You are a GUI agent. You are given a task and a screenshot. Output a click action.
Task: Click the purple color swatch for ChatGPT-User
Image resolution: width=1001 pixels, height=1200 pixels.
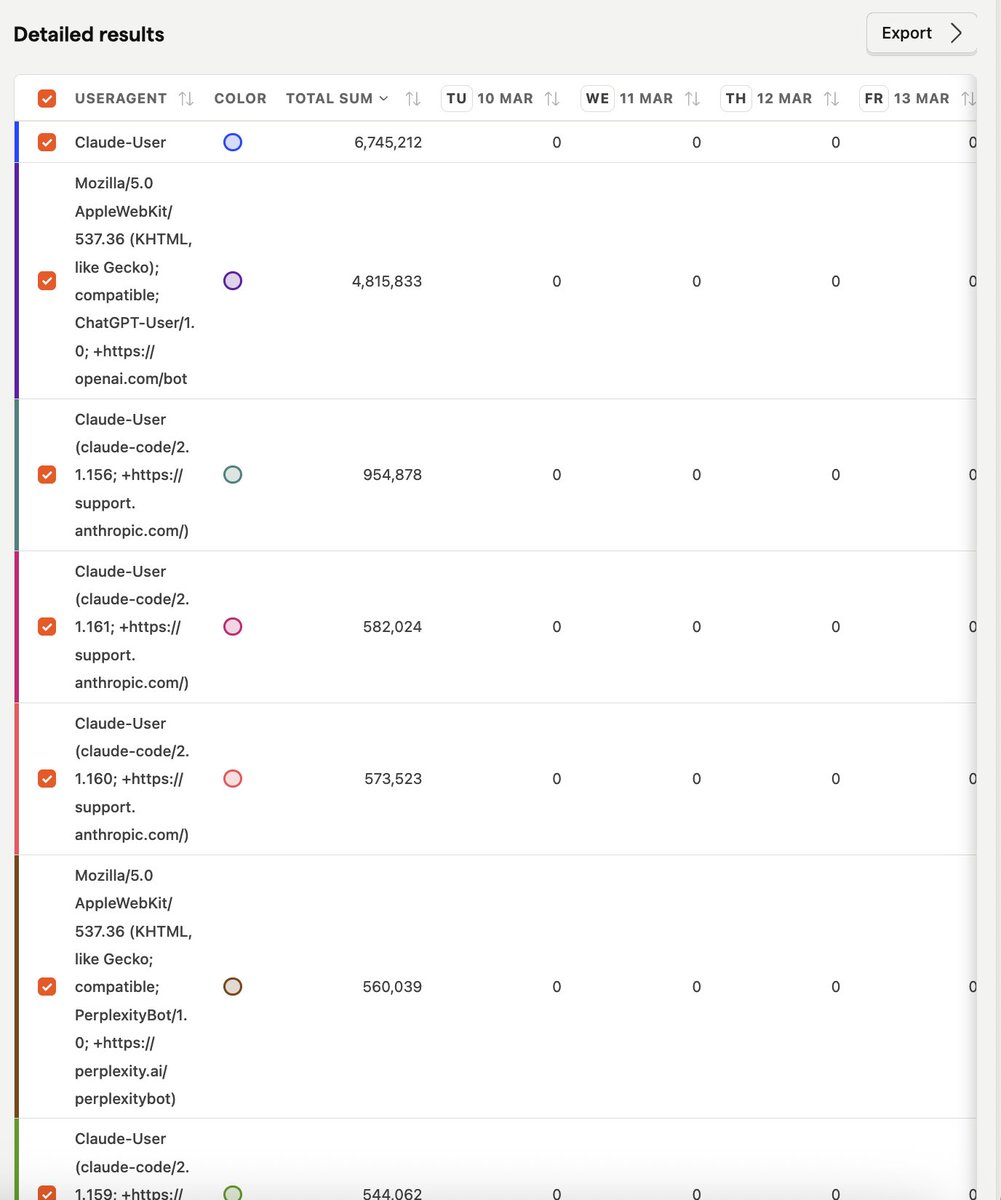pos(233,281)
